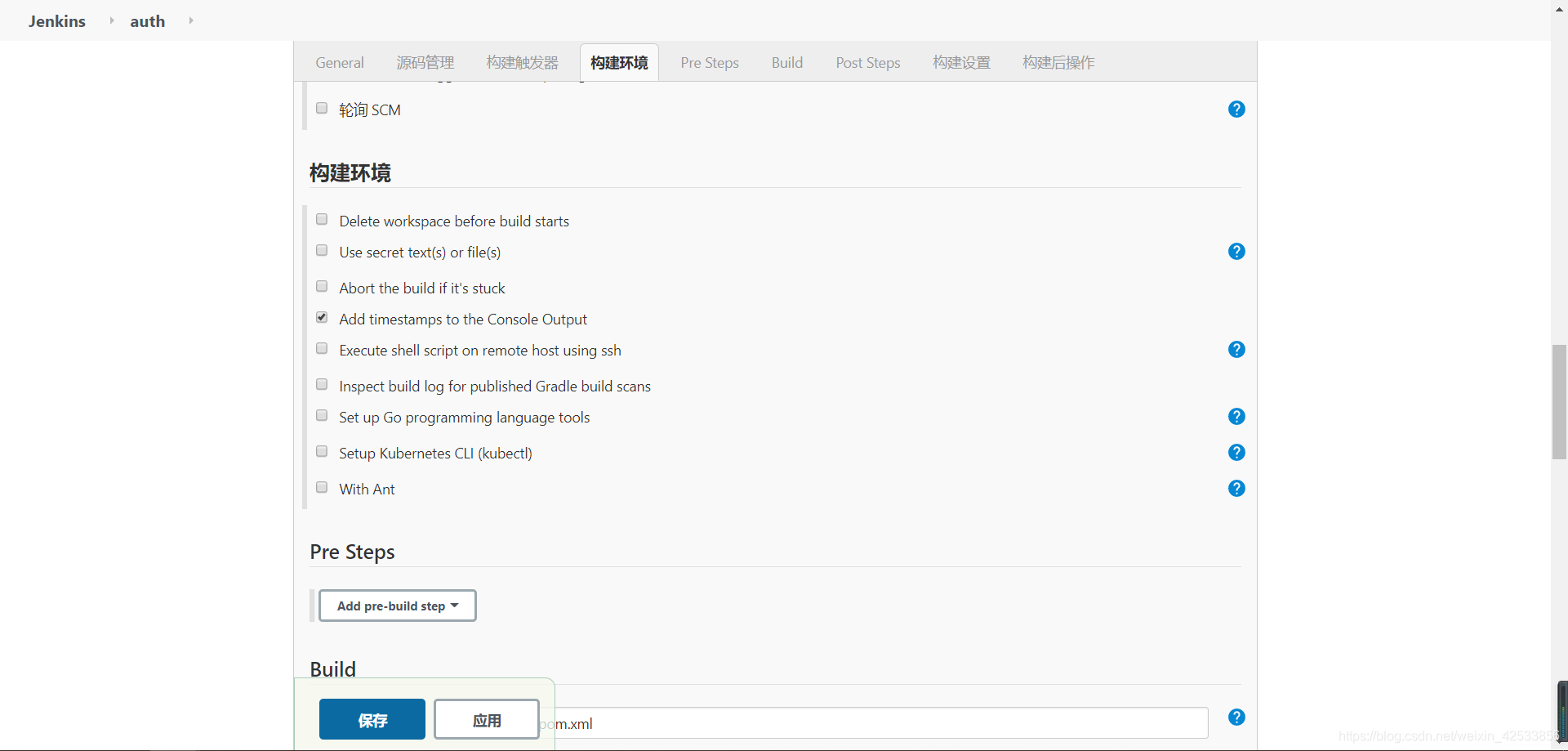Uncheck Add timestamps to the Console Output
1568x751 pixels.
pos(321,316)
